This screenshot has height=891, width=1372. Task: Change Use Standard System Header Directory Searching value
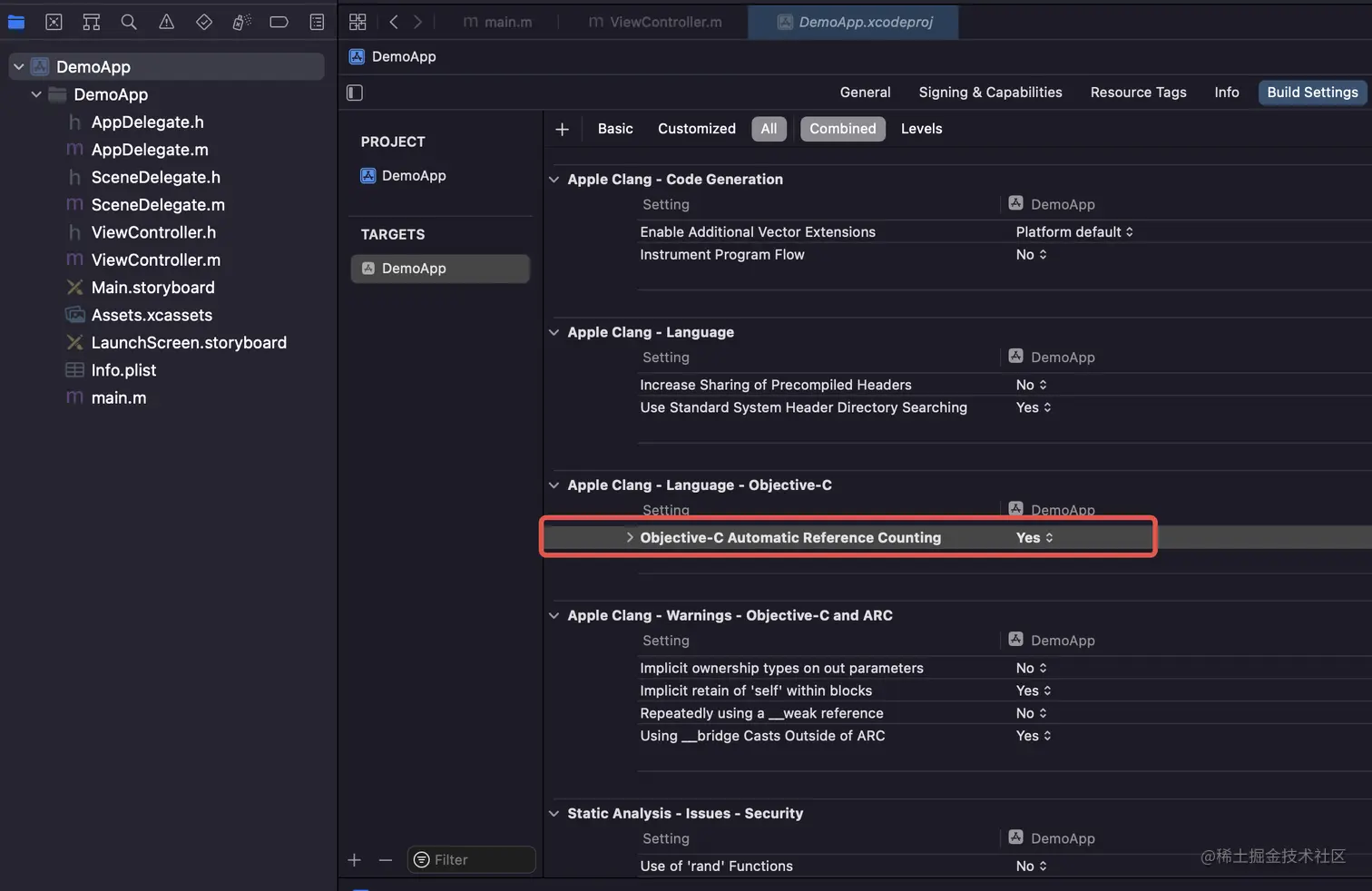point(1034,408)
